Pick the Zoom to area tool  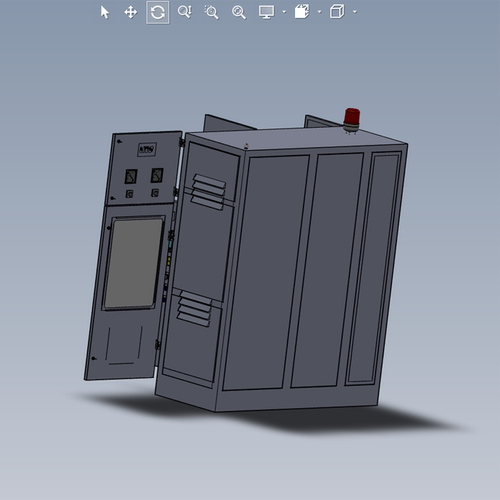point(212,12)
